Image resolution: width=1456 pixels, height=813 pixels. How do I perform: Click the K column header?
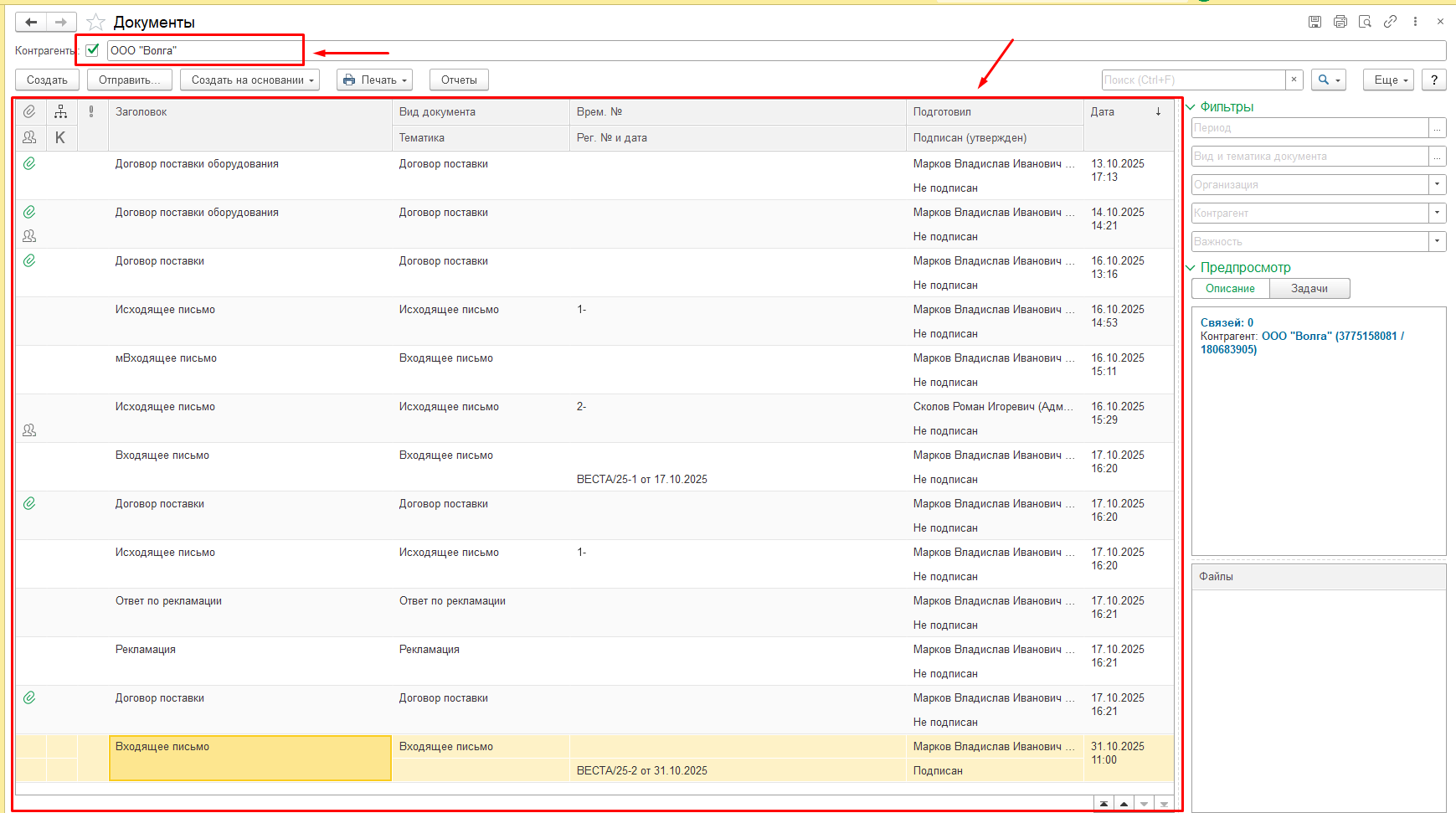point(60,137)
